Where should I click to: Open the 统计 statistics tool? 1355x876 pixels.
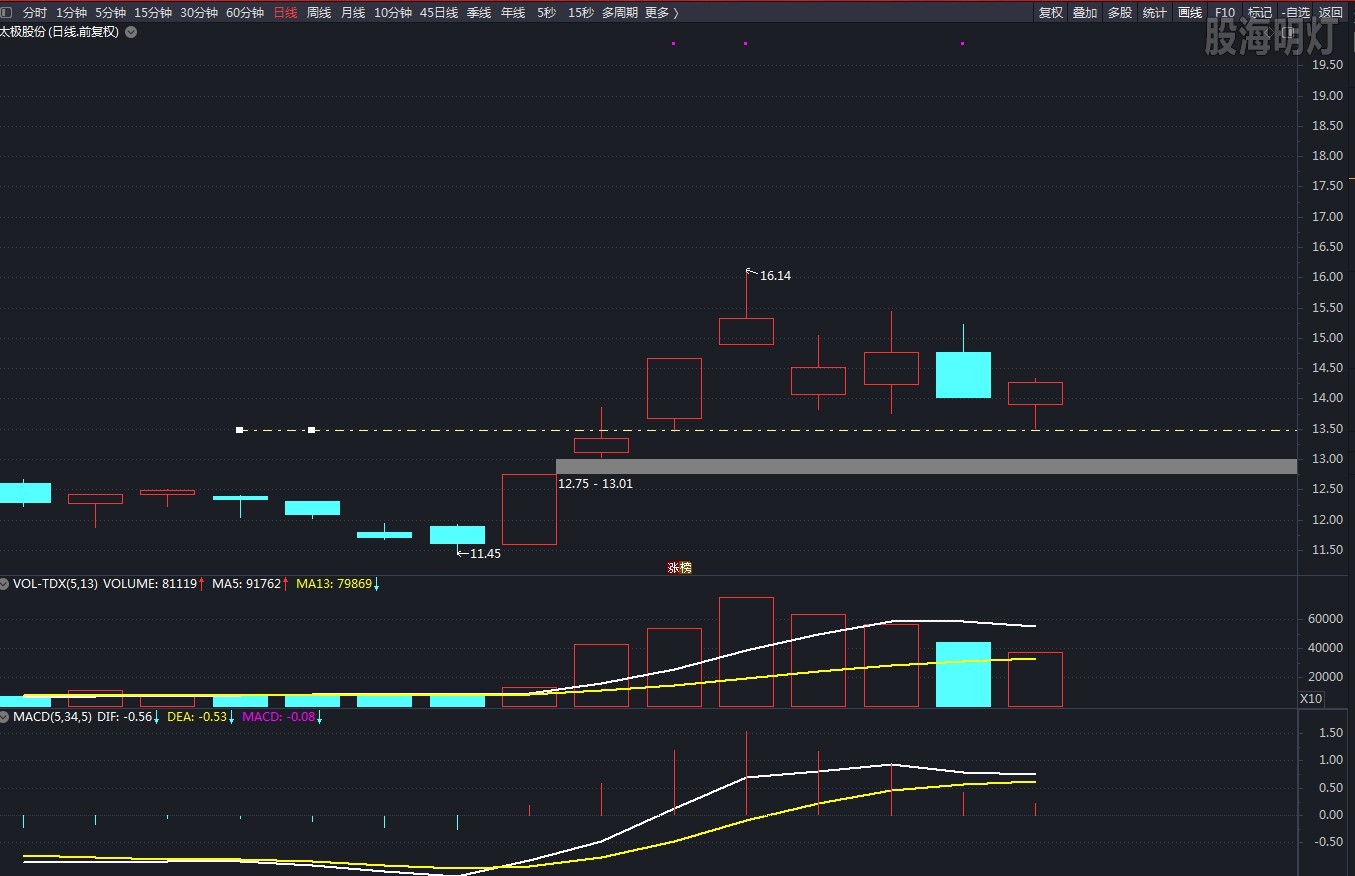[x=1155, y=13]
